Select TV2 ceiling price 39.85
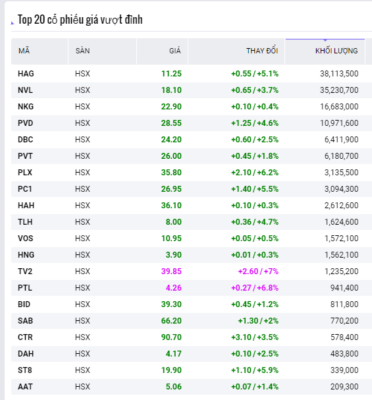 (x=171, y=271)
